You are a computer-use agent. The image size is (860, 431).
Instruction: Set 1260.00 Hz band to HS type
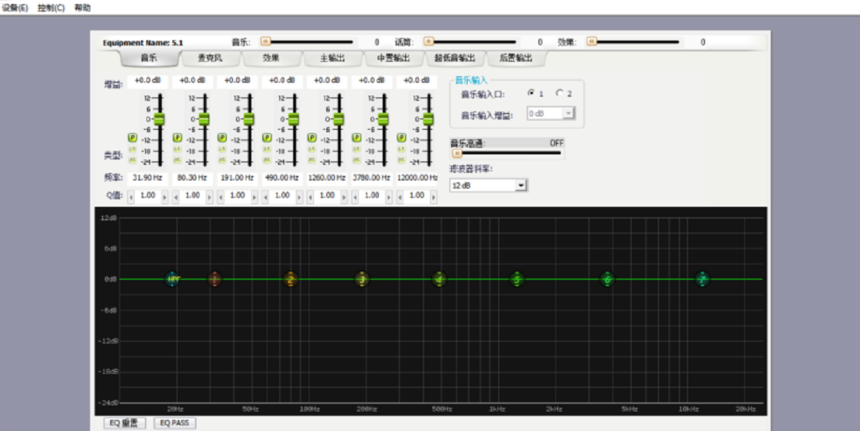pyautogui.click(x=312, y=160)
